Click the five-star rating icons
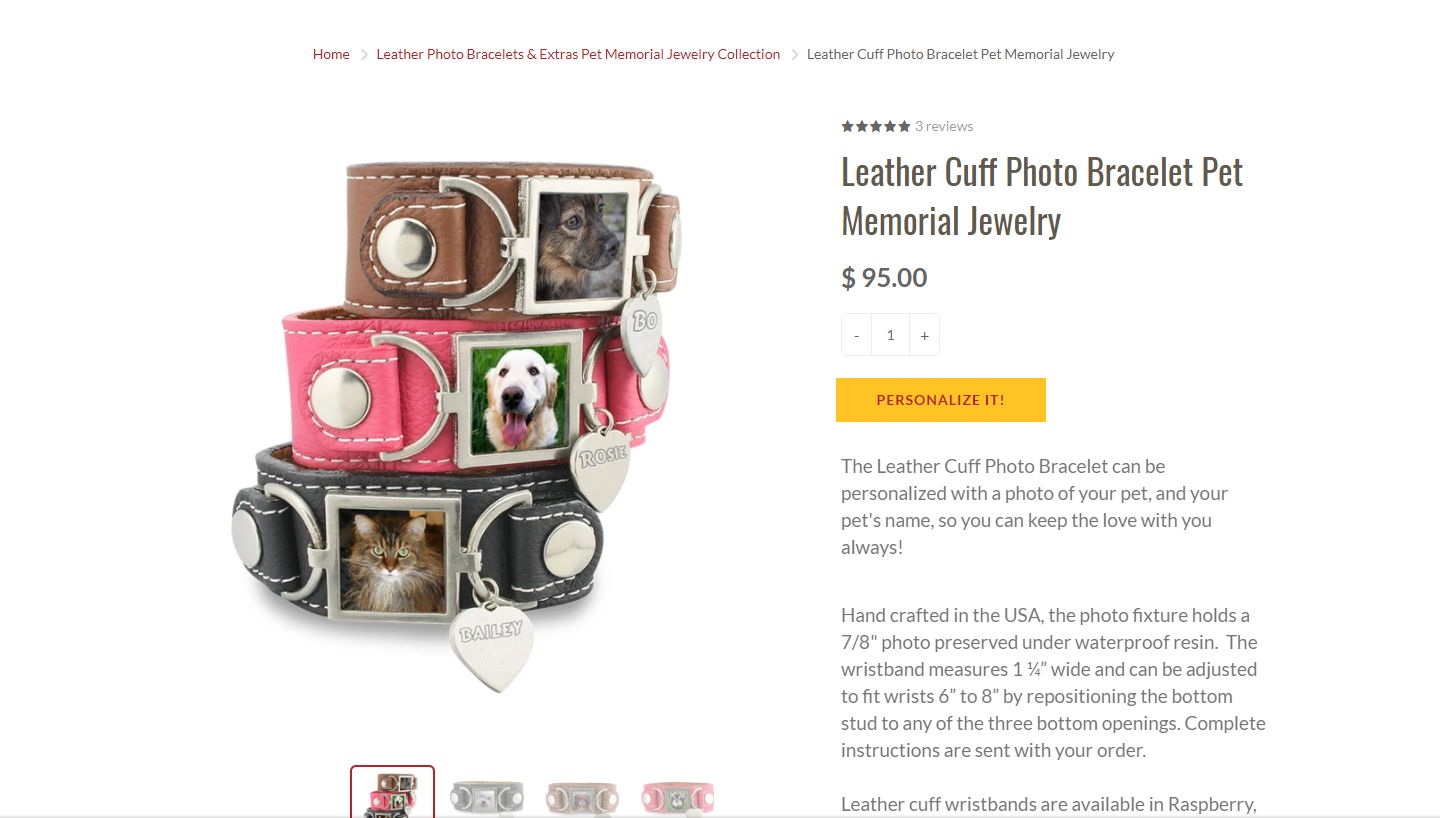 point(876,126)
